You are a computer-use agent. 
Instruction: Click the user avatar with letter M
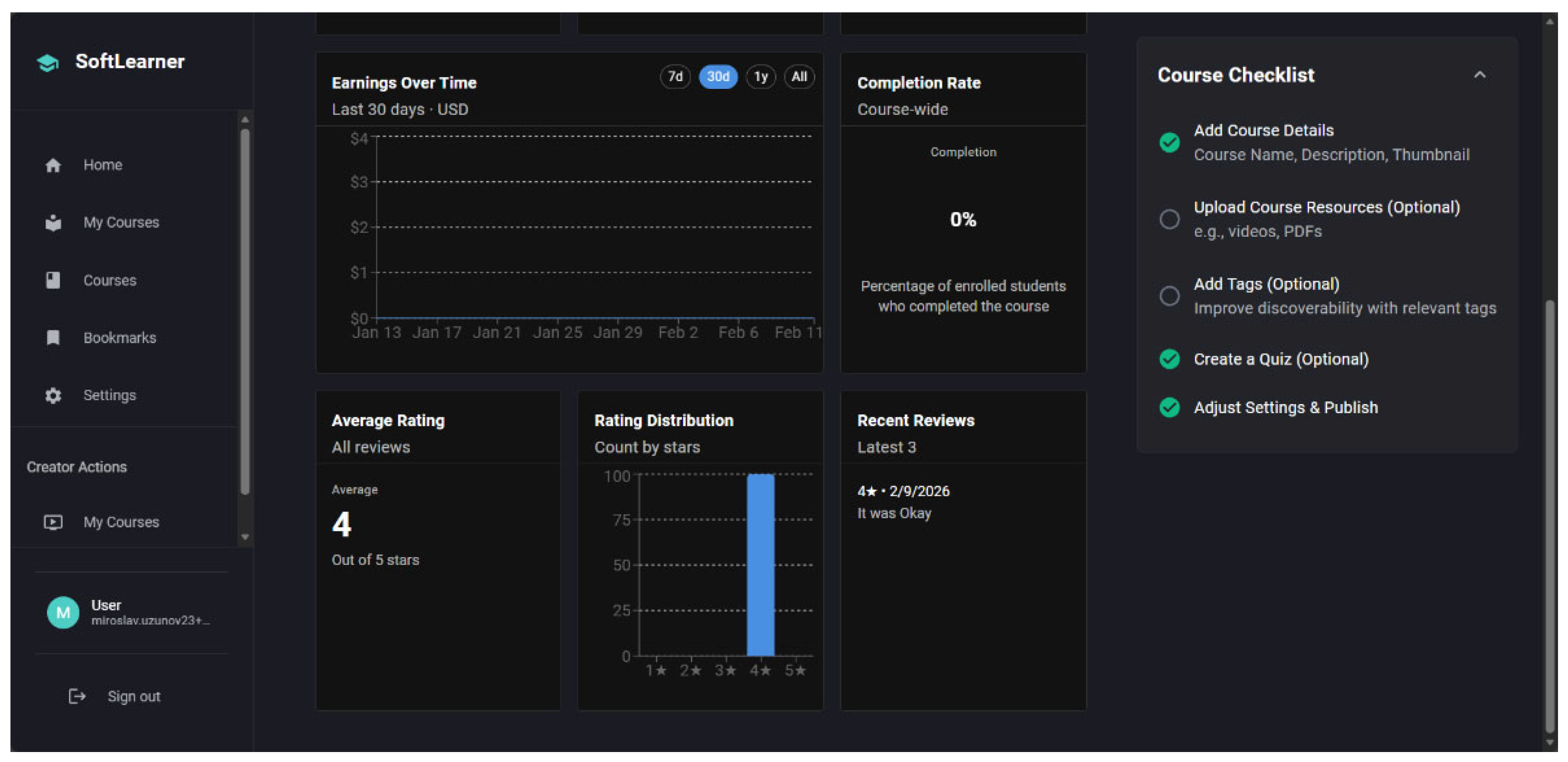click(x=63, y=612)
